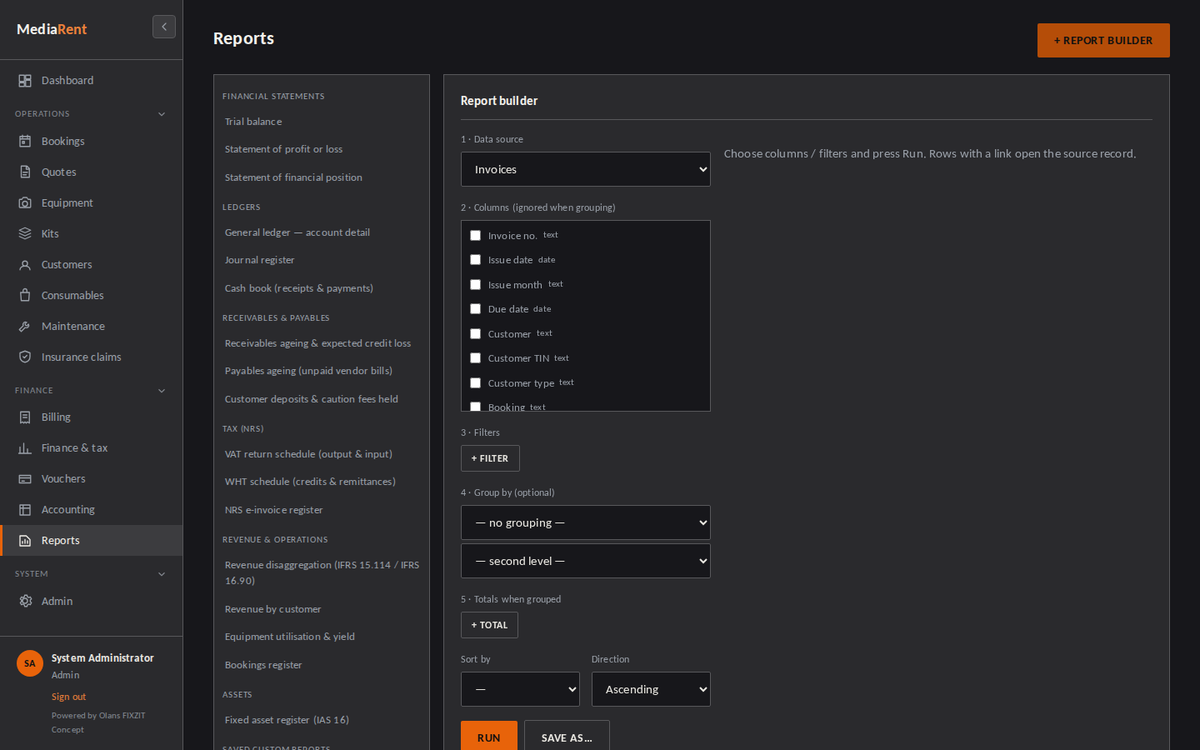Tick the Customer type column checkbox
This screenshot has width=1200, height=750.
click(x=475, y=382)
